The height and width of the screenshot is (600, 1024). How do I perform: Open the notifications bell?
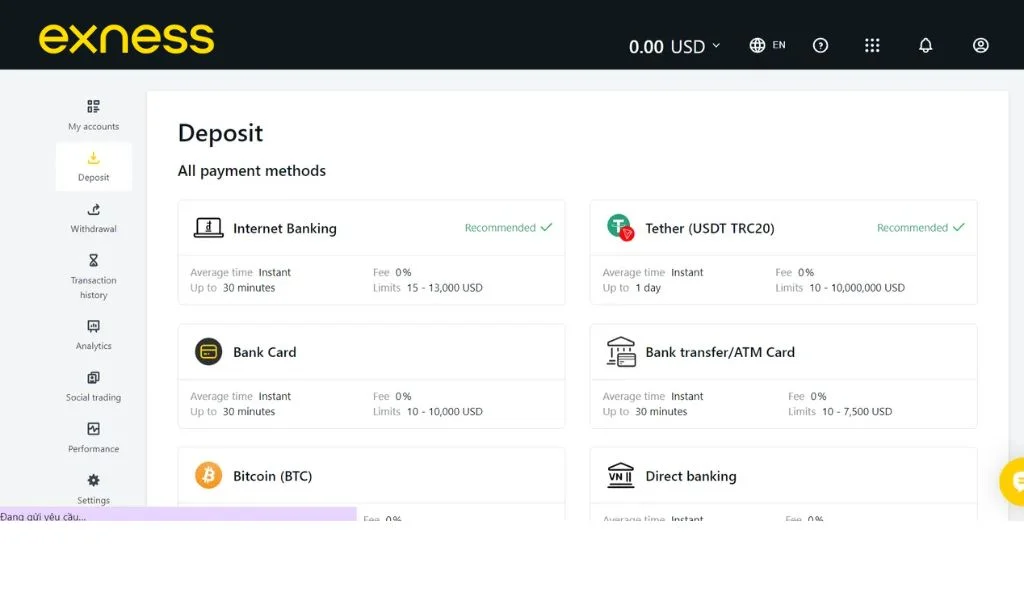[x=925, y=45]
